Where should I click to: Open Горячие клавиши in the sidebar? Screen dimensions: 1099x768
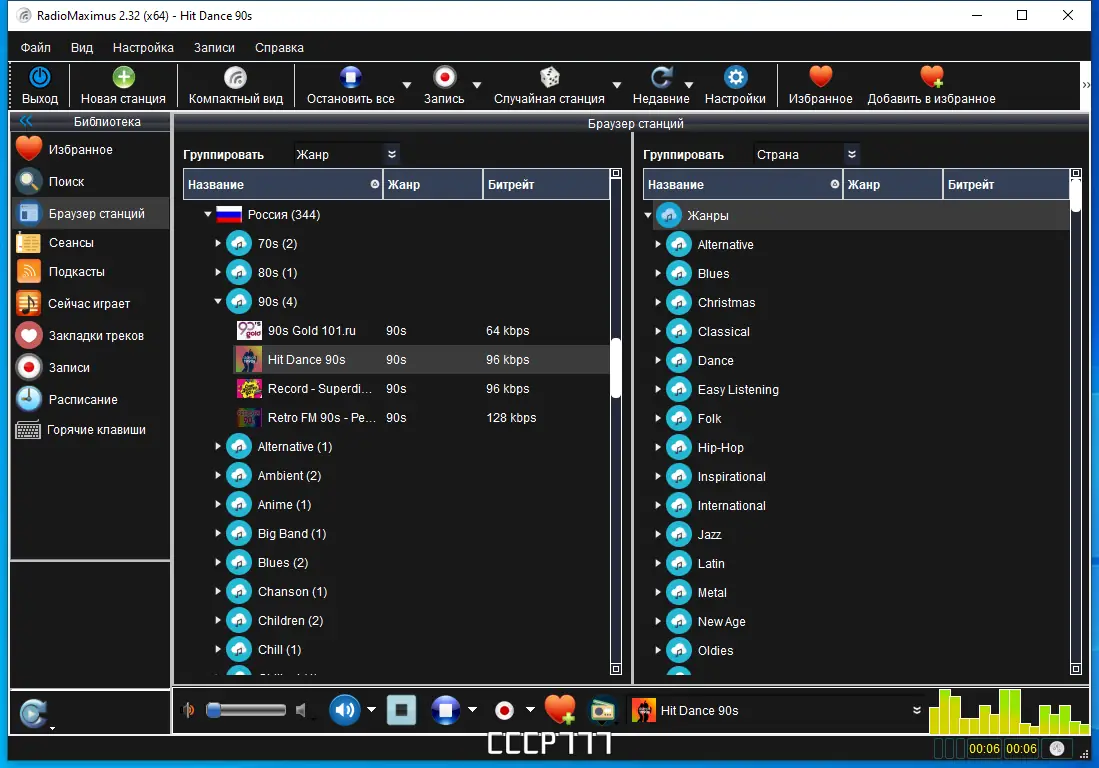pos(90,430)
